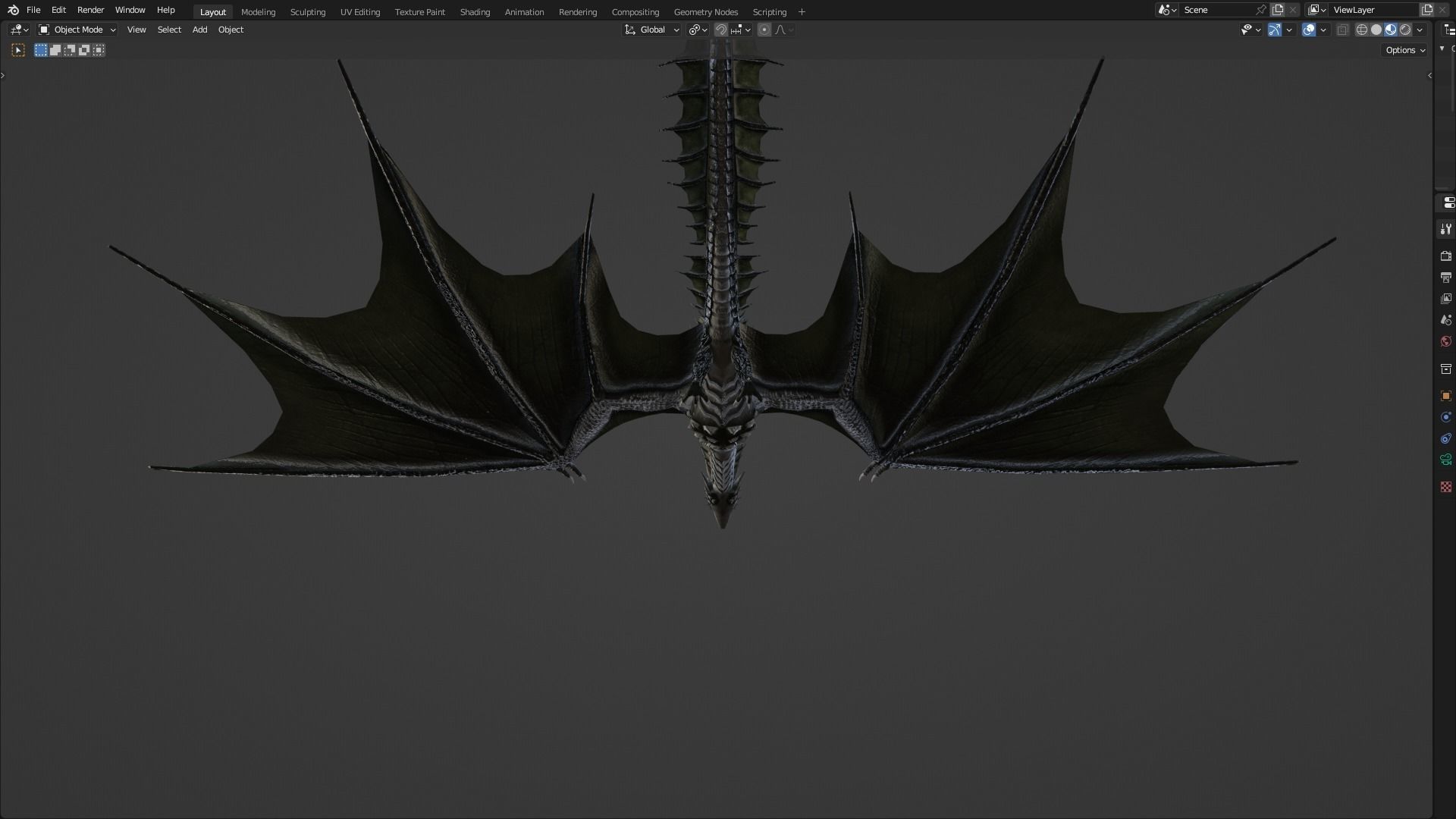
Task: Open the viewport Select menu
Action: pyautogui.click(x=169, y=30)
